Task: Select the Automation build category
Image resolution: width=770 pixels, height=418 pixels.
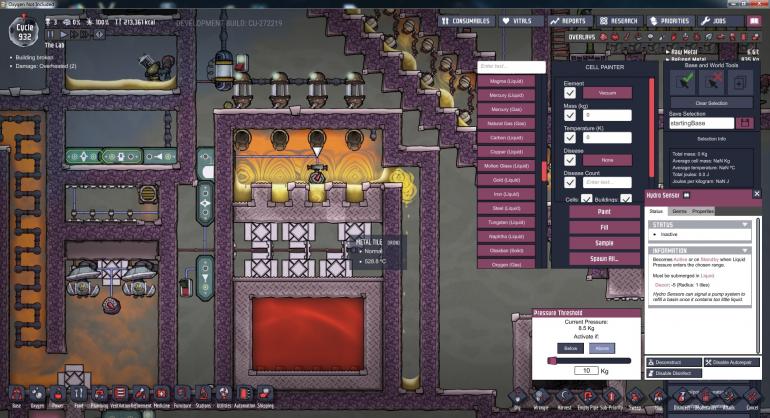Action: (x=243, y=394)
